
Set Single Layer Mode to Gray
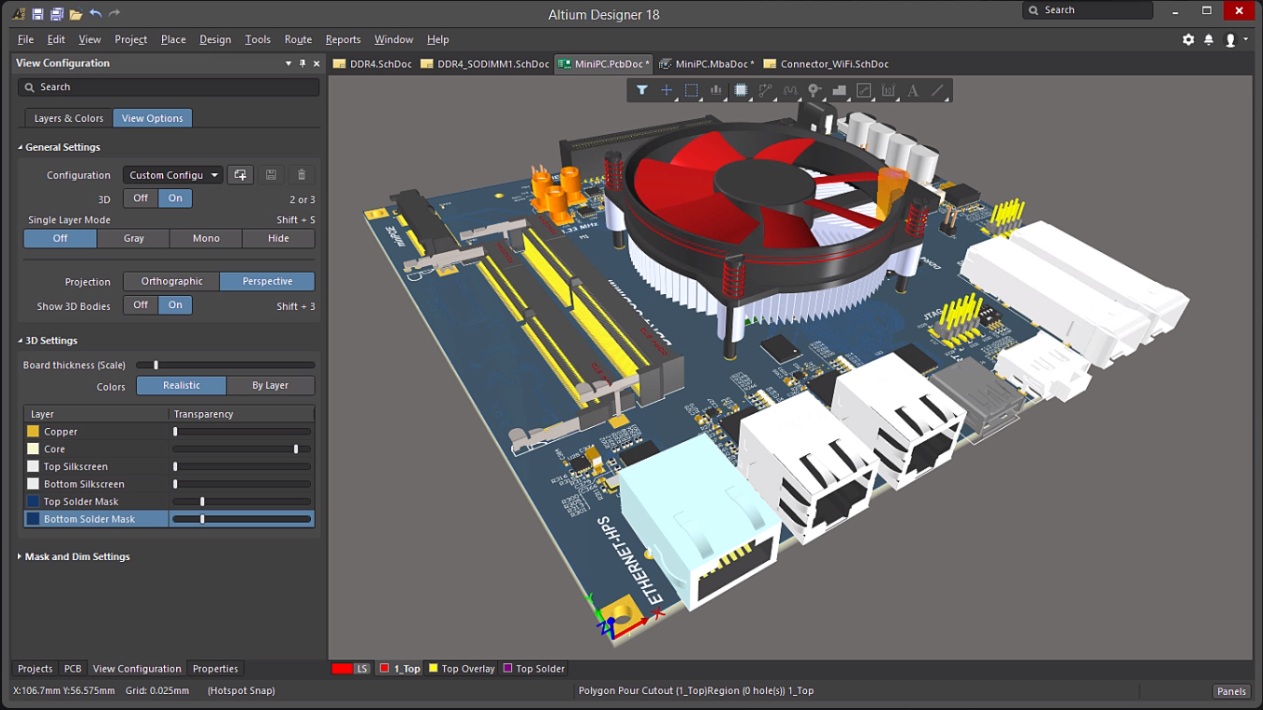click(x=133, y=238)
